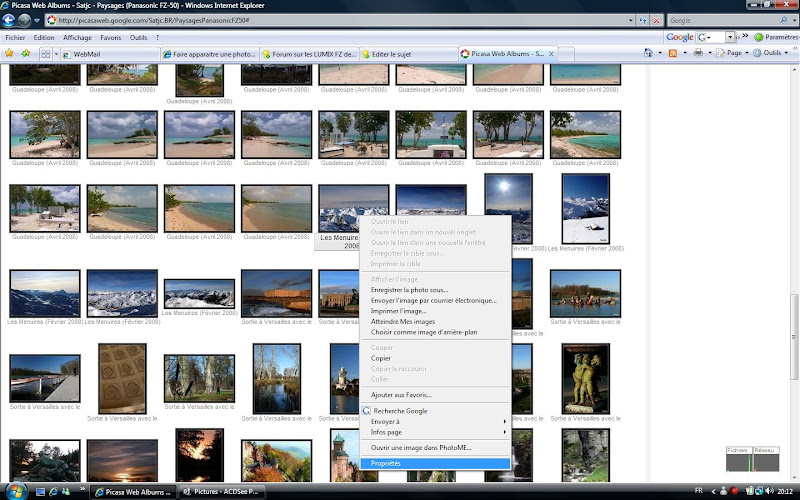The height and width of the screenshot is (500, 800).
Task: Click Picasa Web Albums taskbar button
Action: tap(133, 492)
